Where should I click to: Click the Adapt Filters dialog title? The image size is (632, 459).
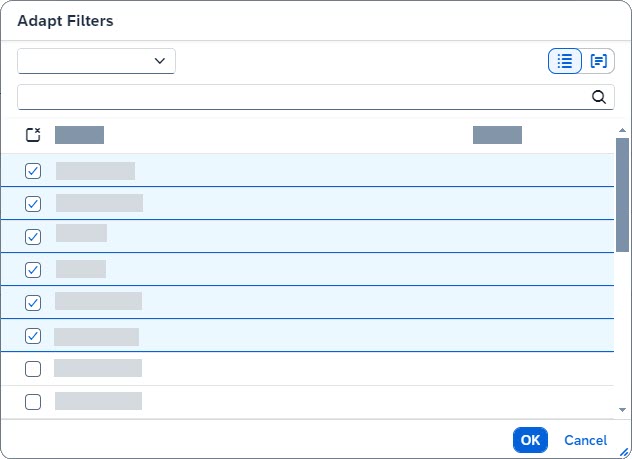click(x=65, y=20)
